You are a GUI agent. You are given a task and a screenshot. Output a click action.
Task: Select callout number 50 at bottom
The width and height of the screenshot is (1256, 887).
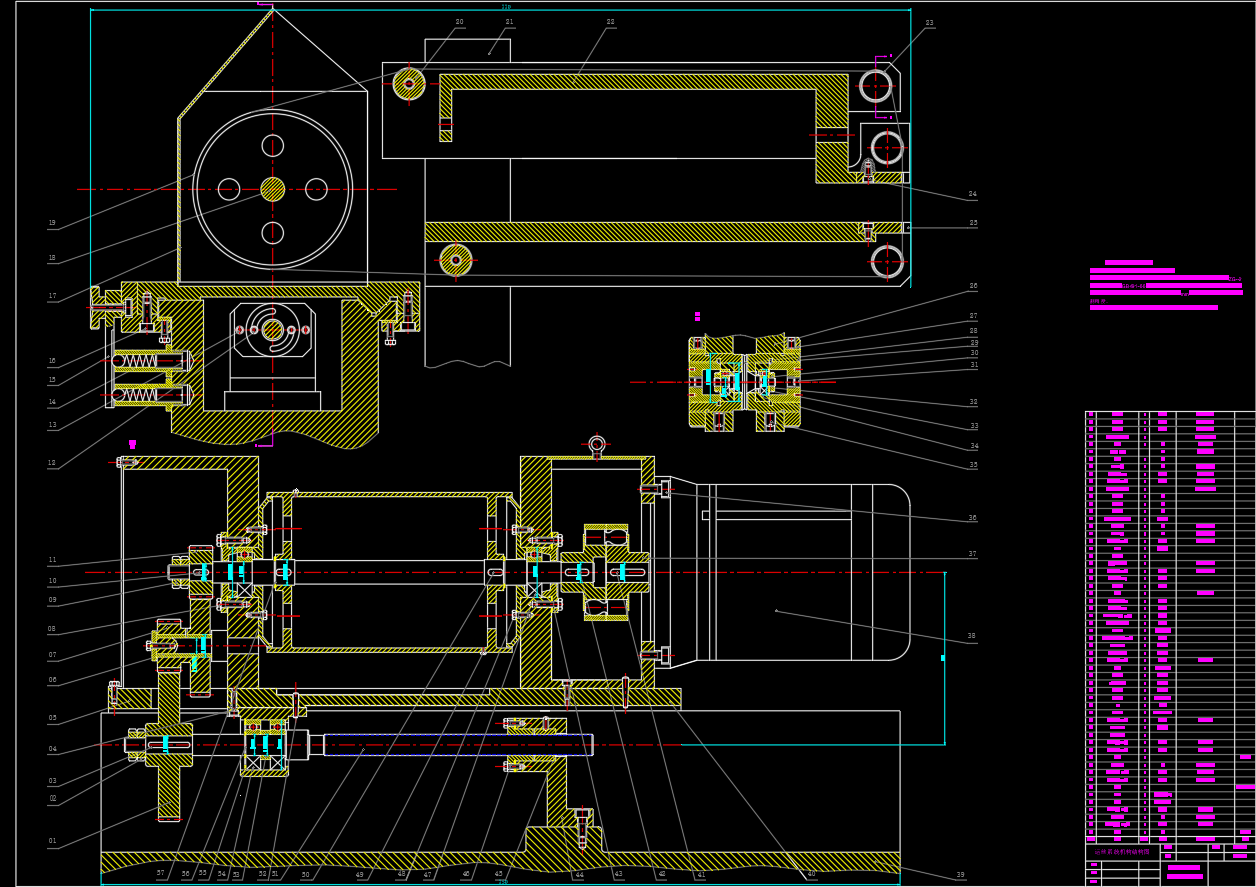tap(305, 875)
